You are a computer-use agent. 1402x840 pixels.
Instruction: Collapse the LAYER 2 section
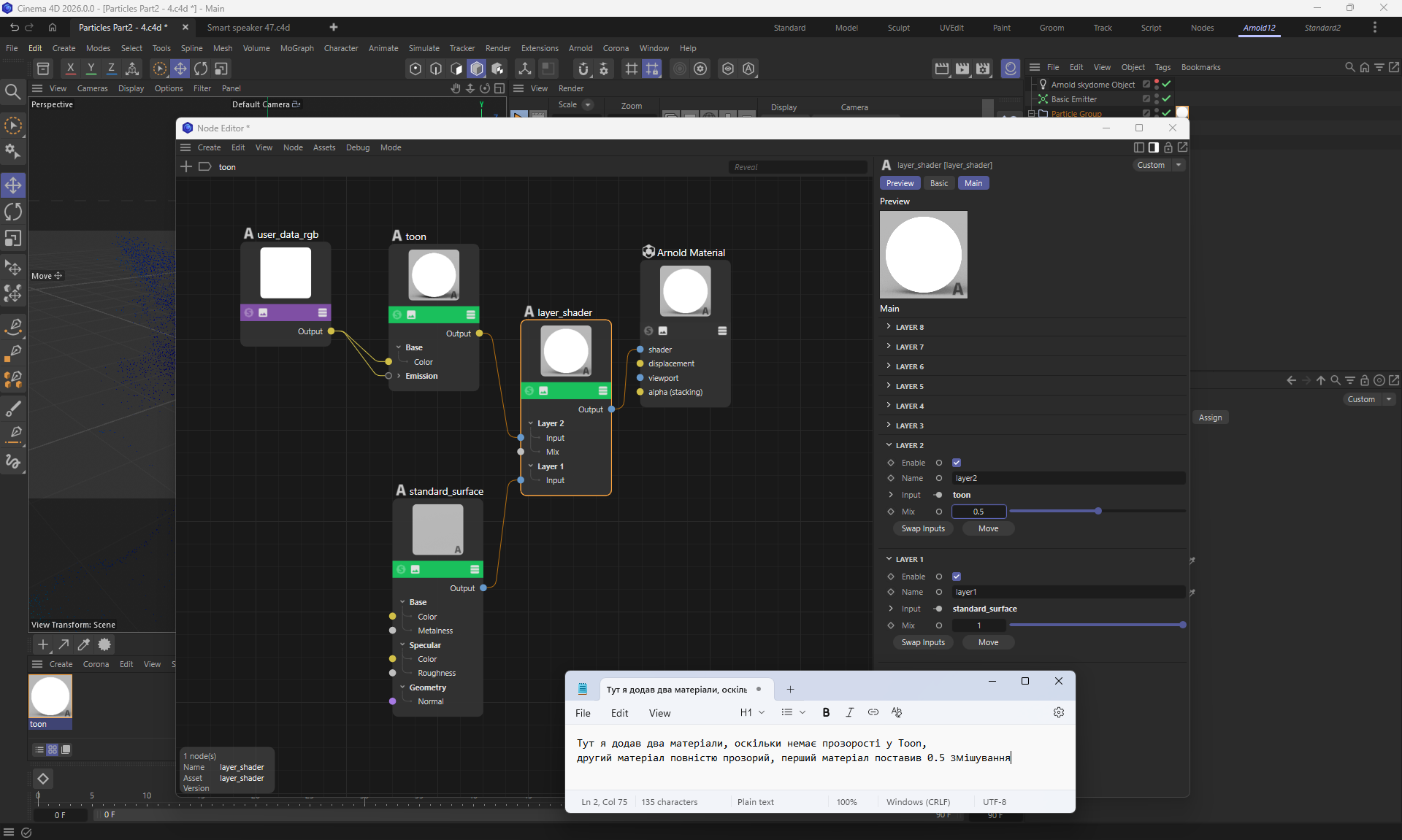point(889,445)
